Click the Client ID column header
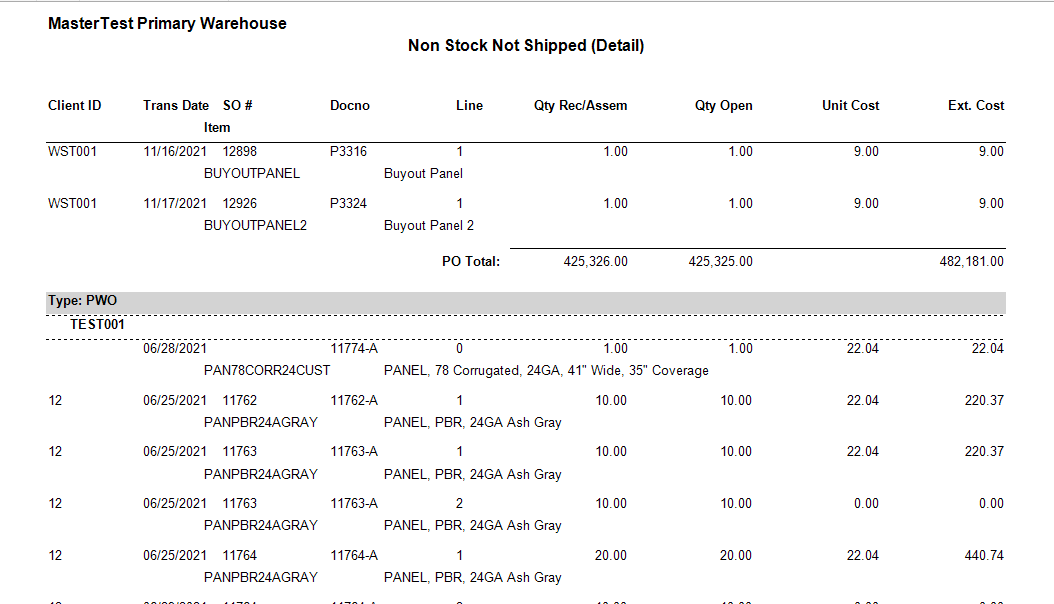Screen dimensions: 1054x604 tap(75, 105)
